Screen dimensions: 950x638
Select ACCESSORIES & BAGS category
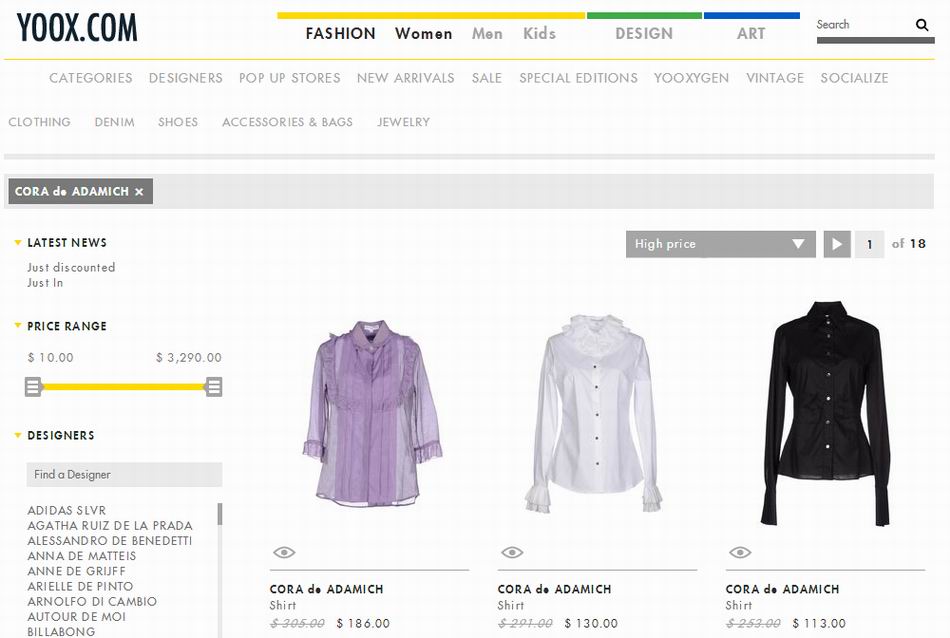[x=287, y=122]
